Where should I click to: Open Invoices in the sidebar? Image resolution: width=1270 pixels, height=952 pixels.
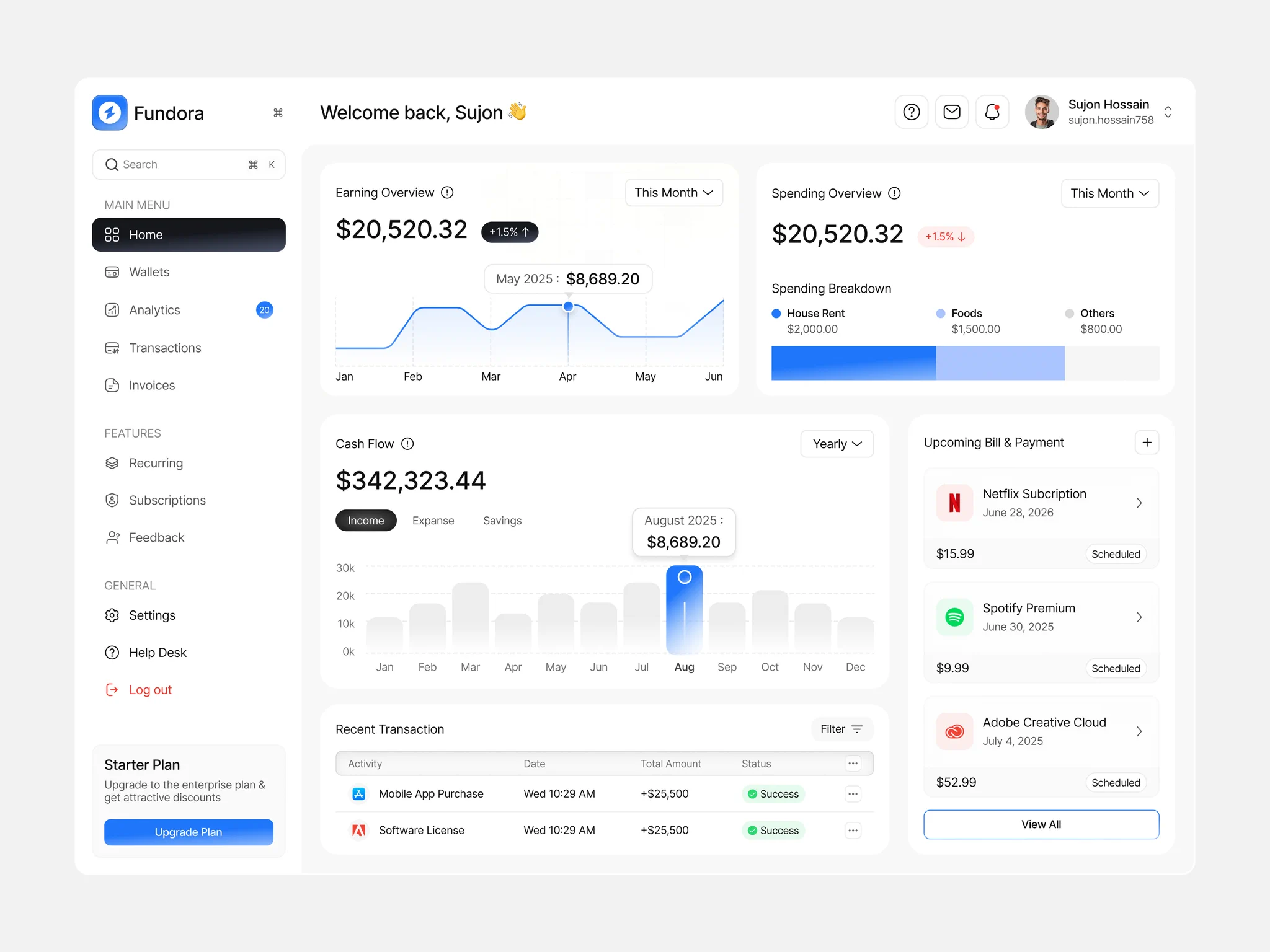coord(189,385)
